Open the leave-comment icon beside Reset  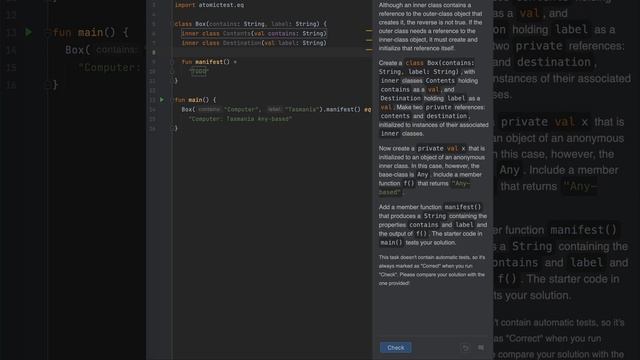[x=481, y=348]
